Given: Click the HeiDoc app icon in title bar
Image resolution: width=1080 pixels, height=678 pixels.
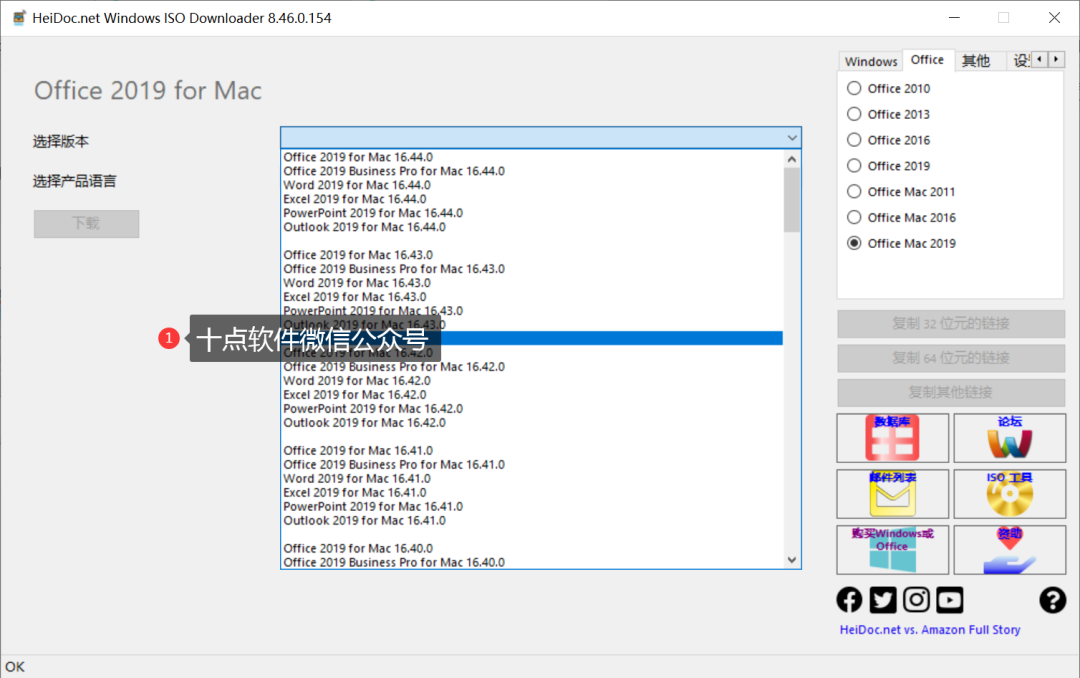Looking at the screenshot, I should [19, 18].
